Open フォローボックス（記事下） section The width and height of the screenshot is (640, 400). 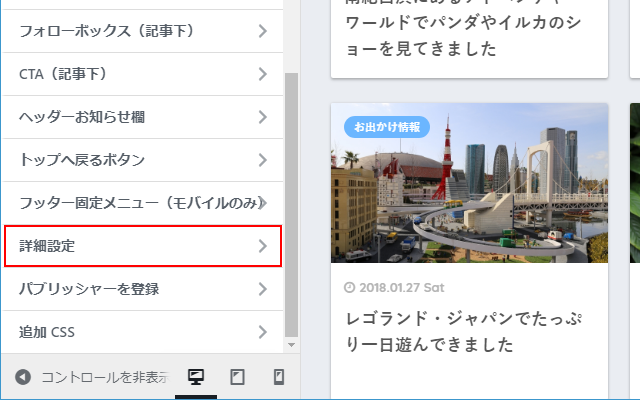(x=143, y=31)
